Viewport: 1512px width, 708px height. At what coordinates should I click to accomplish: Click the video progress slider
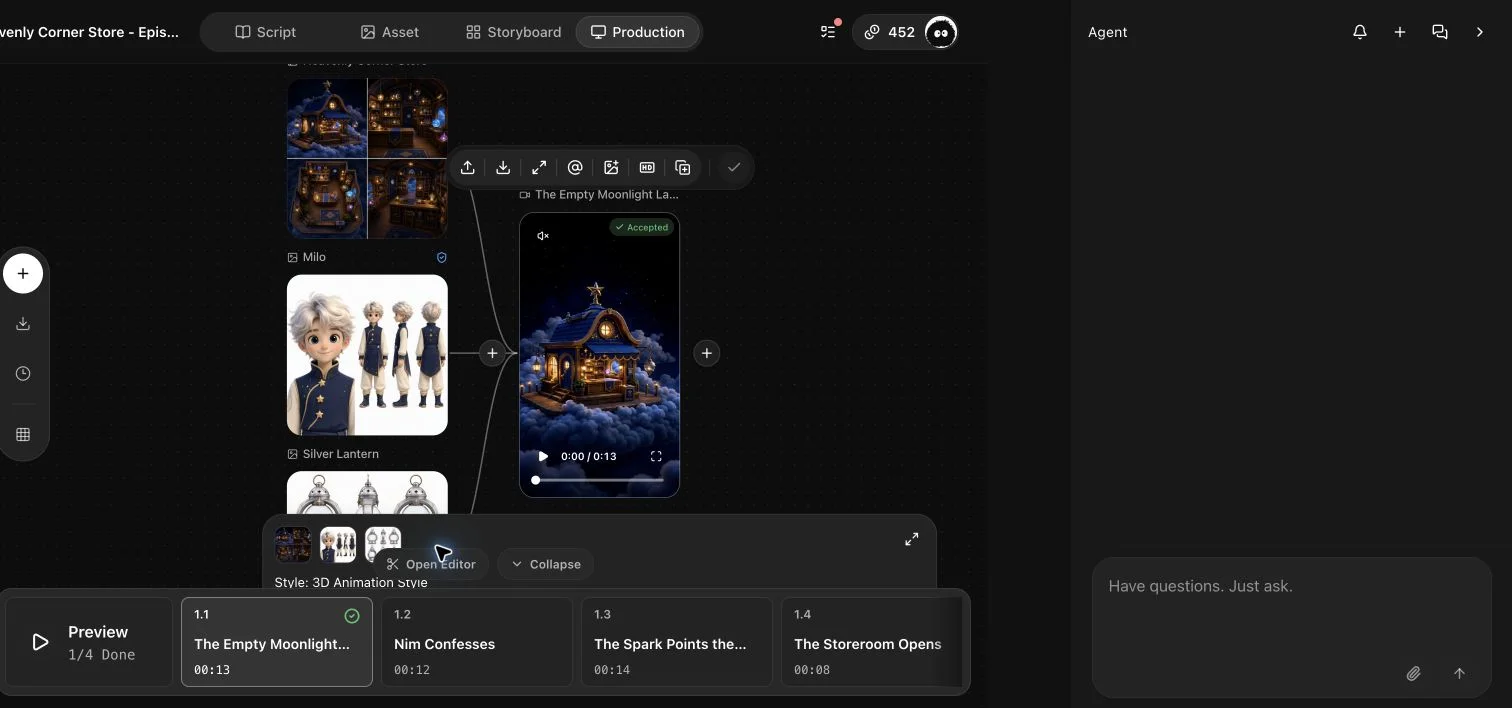coord(599,480)
